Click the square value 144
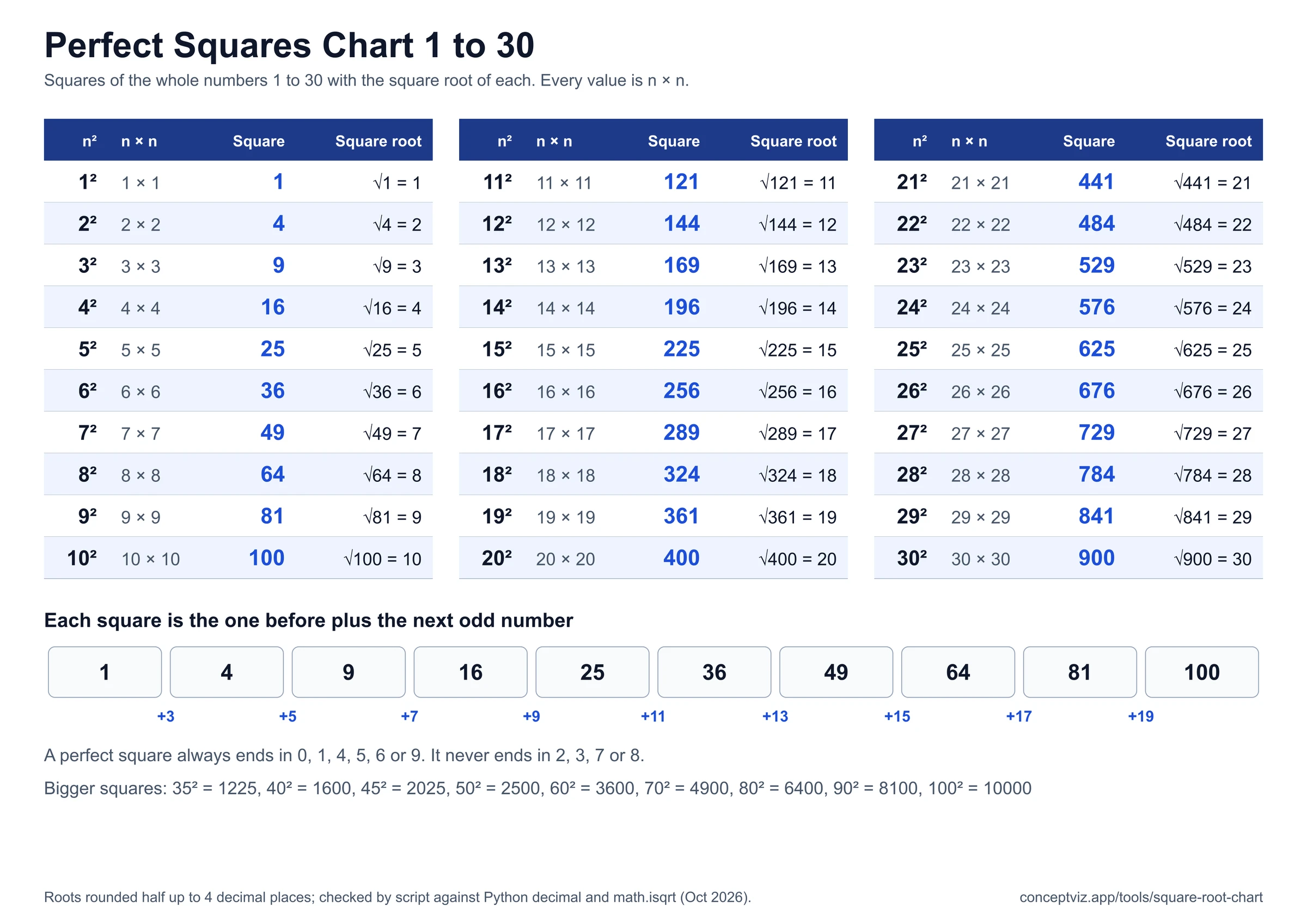 click(x=681, y=223)
